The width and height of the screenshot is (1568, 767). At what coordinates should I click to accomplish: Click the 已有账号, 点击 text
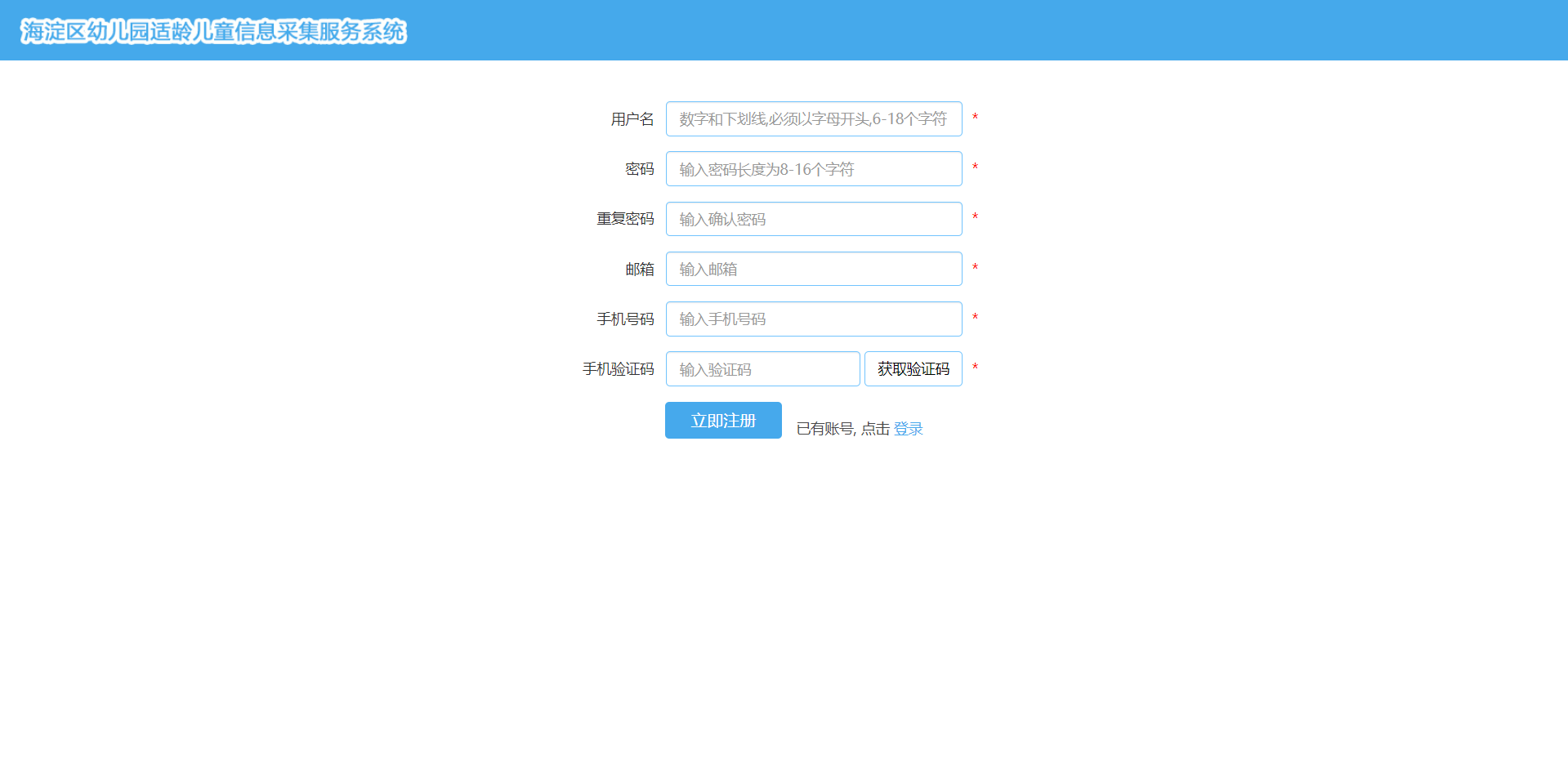pos(843,429)
